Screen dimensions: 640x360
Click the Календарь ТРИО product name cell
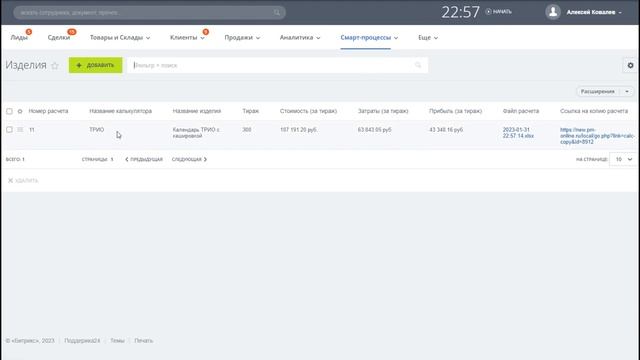[196, 133]
